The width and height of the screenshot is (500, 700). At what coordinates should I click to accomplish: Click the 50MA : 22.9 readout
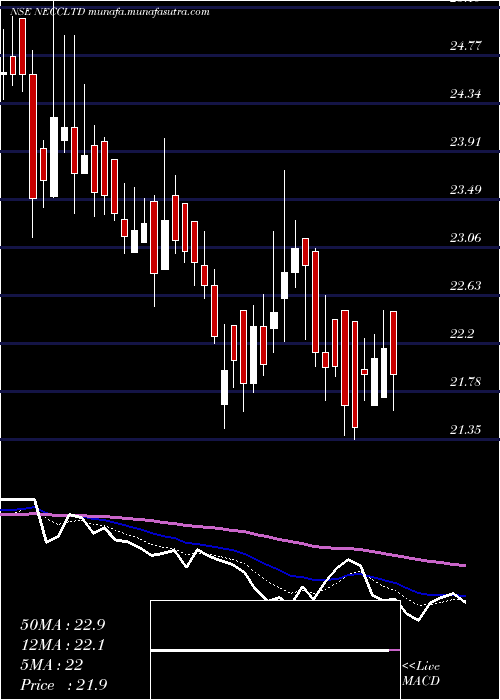pyautogui.click(x=62, y=625)
